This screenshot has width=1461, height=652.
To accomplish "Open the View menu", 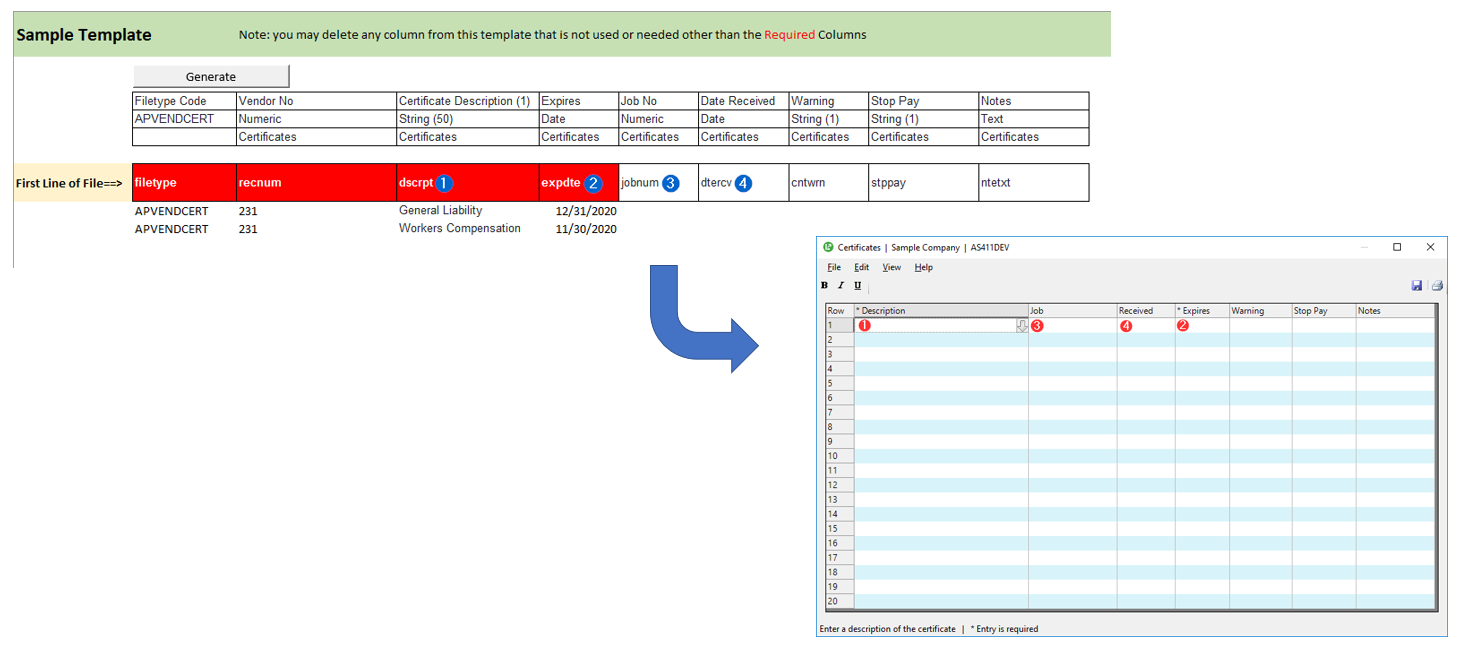I will 891,267.
